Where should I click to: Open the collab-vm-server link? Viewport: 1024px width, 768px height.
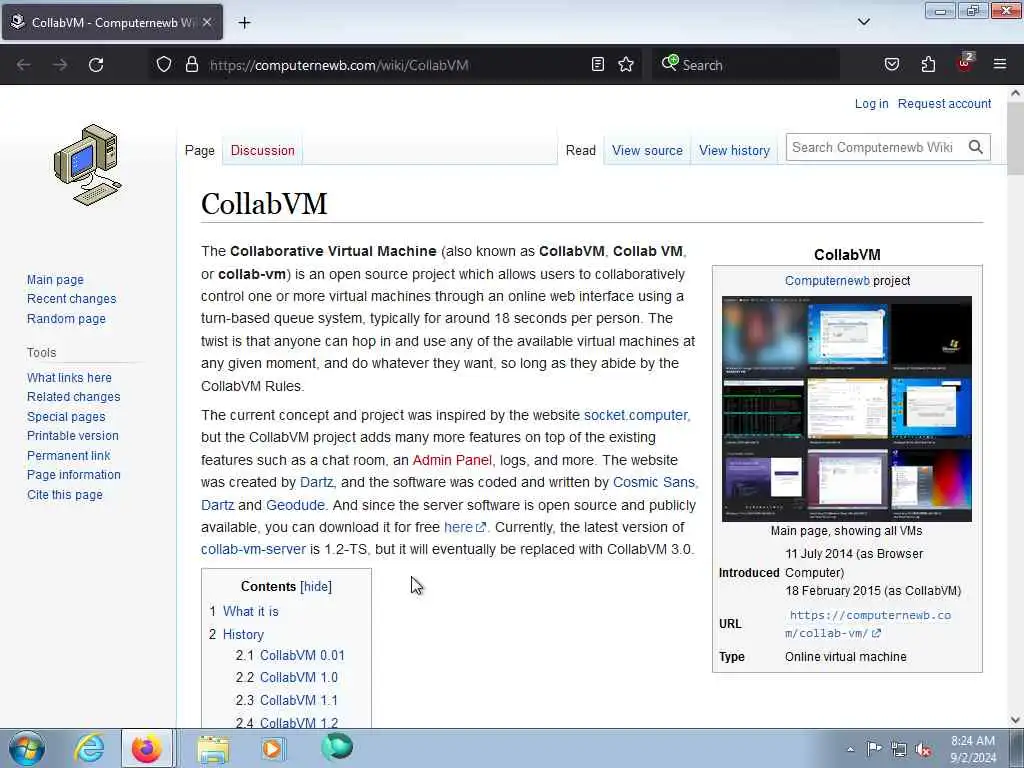(x=253, y=550)
